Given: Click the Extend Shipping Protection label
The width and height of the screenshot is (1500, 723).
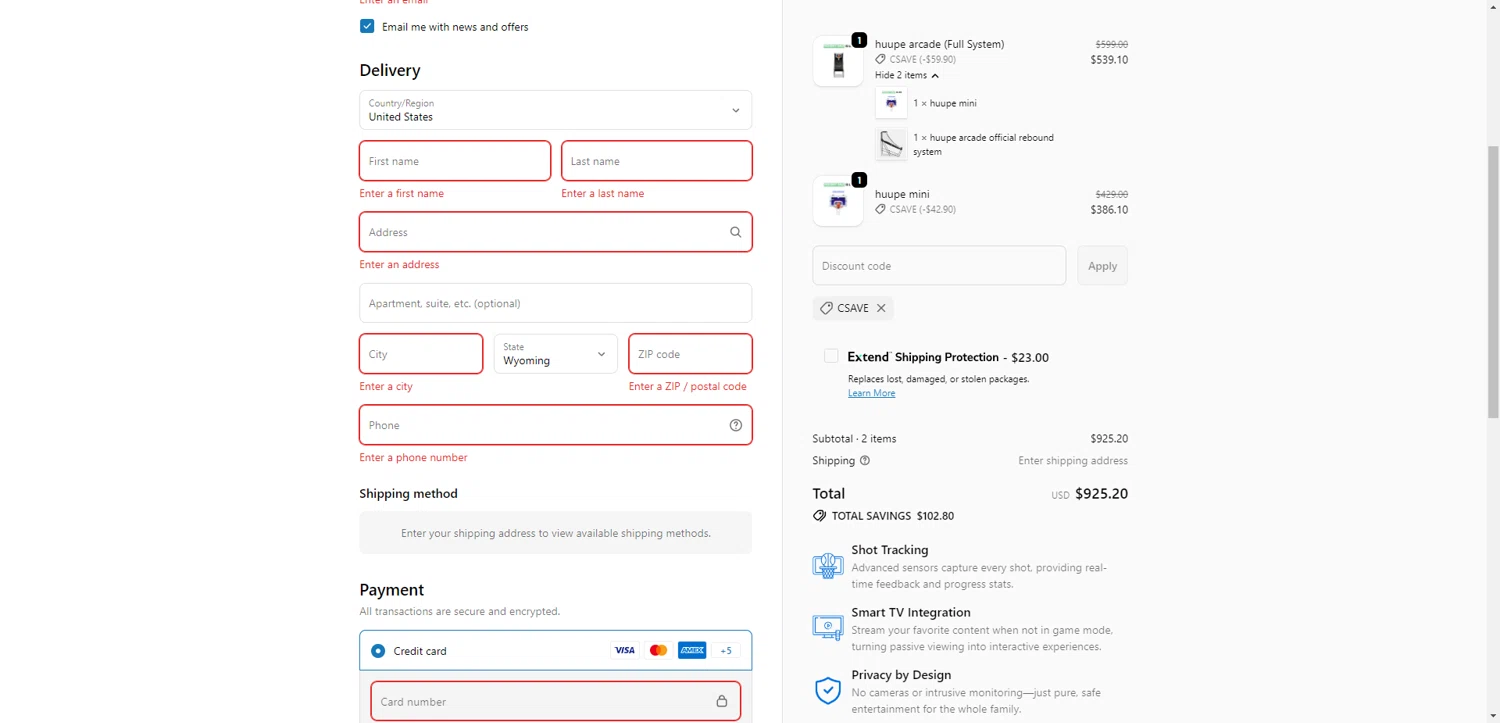Looking at the screenshot, I should [x=948, y=357].
